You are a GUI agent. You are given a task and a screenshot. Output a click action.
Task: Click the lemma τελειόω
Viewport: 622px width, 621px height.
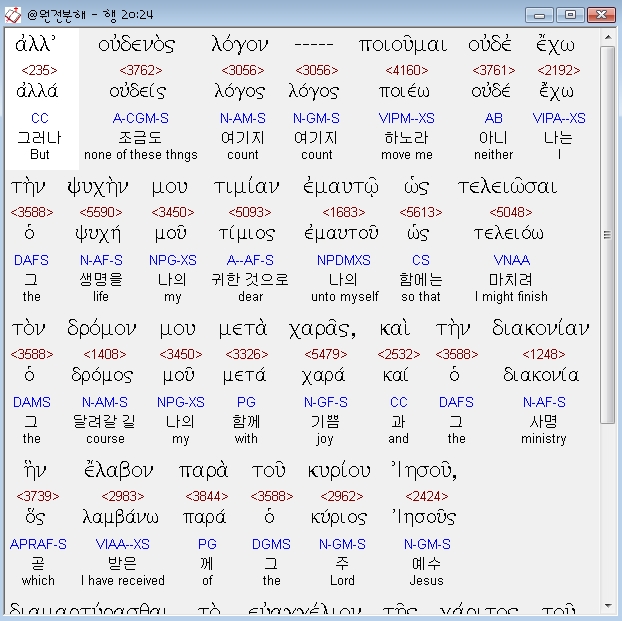pos(509,233)
